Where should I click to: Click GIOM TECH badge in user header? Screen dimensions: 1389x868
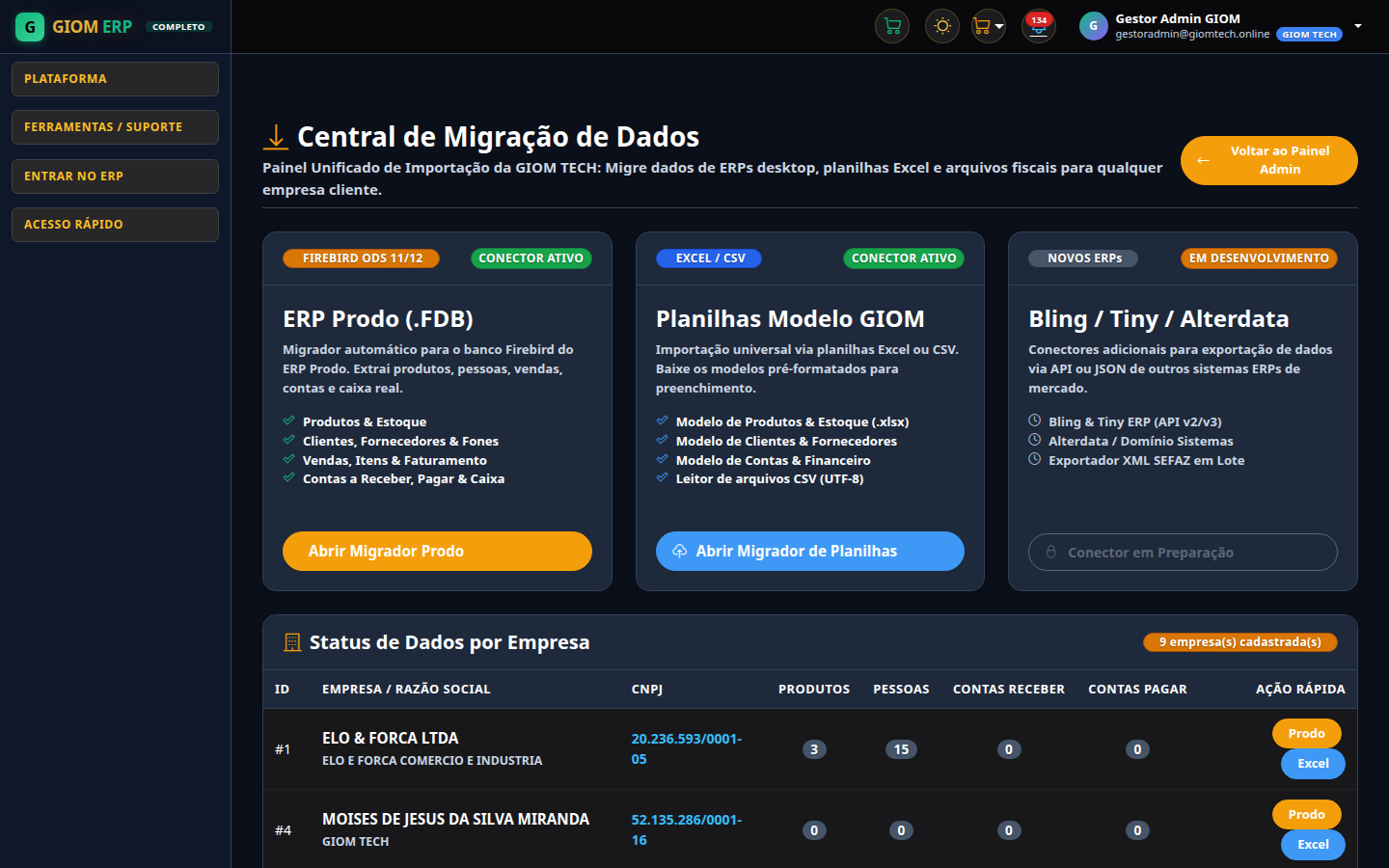pyautogui.click(x=1309, y=35)
